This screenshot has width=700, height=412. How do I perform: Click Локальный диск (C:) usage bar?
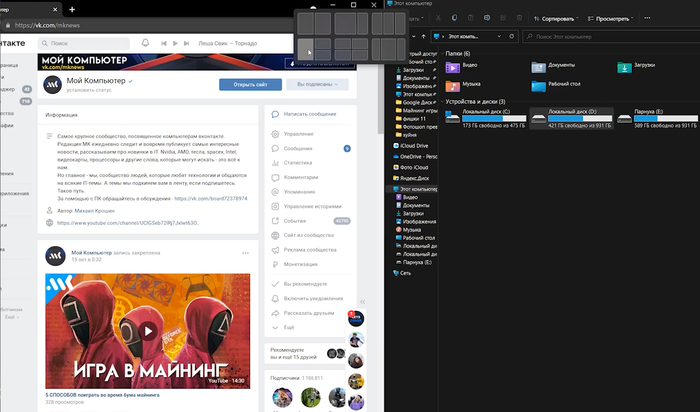(x=494, y=119)
